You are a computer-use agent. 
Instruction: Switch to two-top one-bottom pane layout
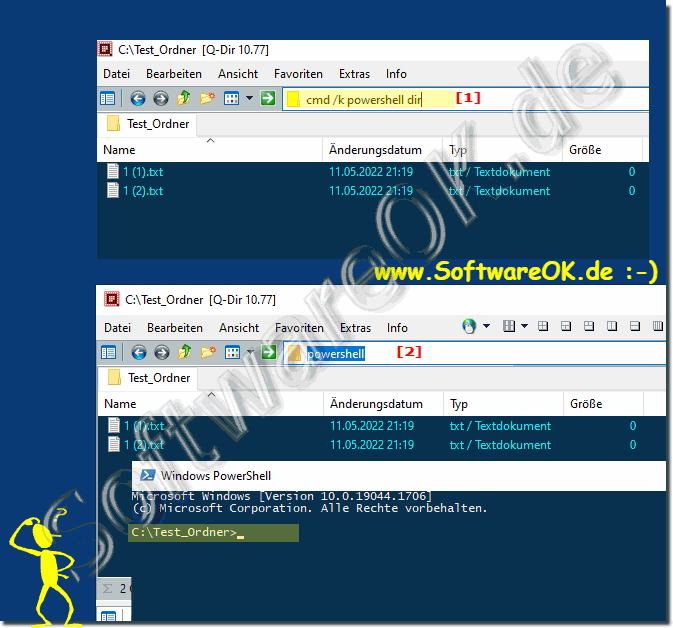click(x=589, y=326)
